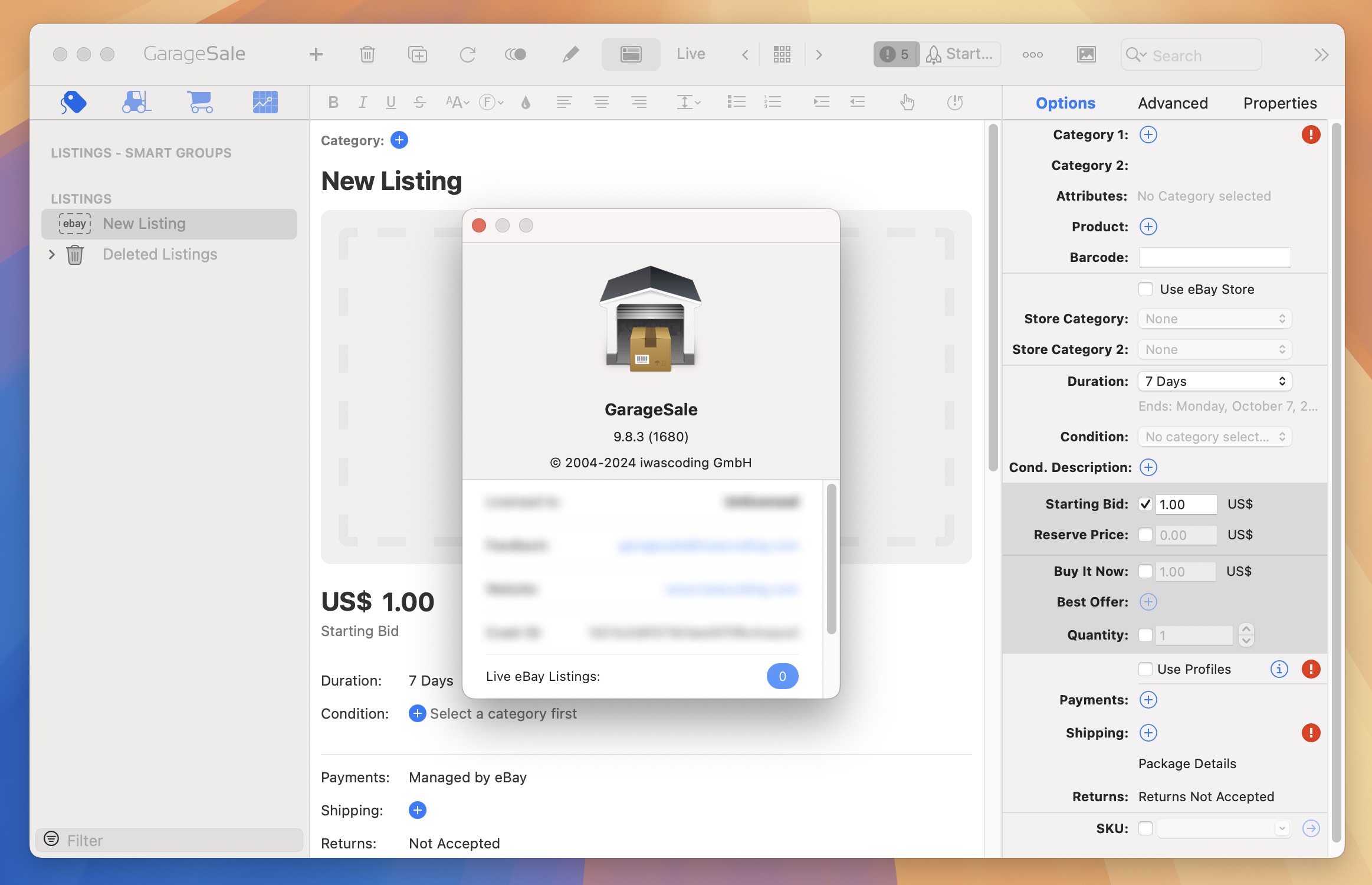The image size is (1372, 885).
Task: Open the line spacing dropdown
Action: pyautogui.click(x=688, y=102)
